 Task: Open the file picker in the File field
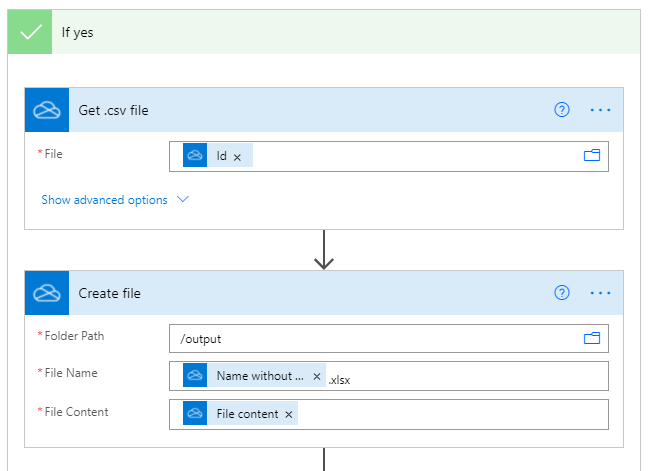pos(591,156)
